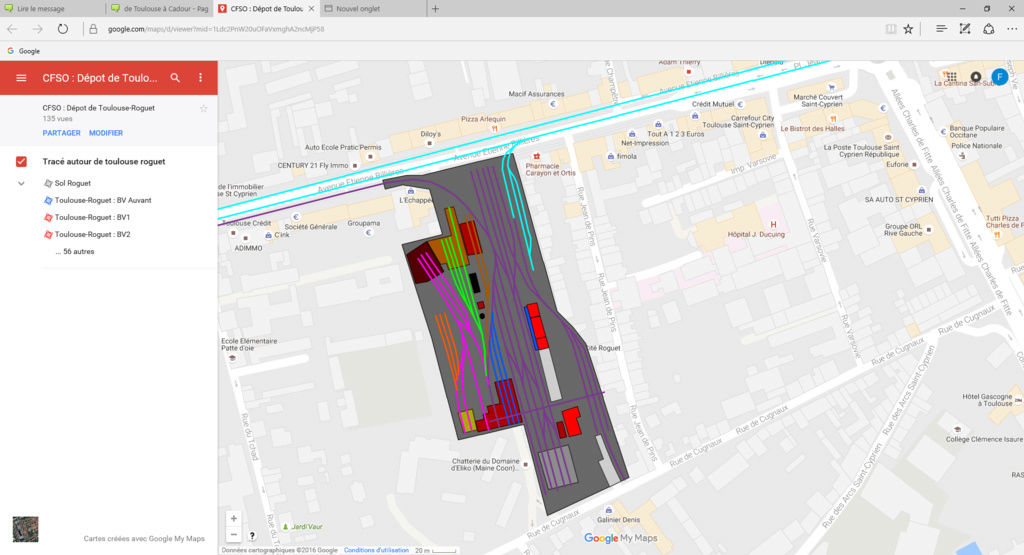Open reading view book icon

click(x=890, y=29)
